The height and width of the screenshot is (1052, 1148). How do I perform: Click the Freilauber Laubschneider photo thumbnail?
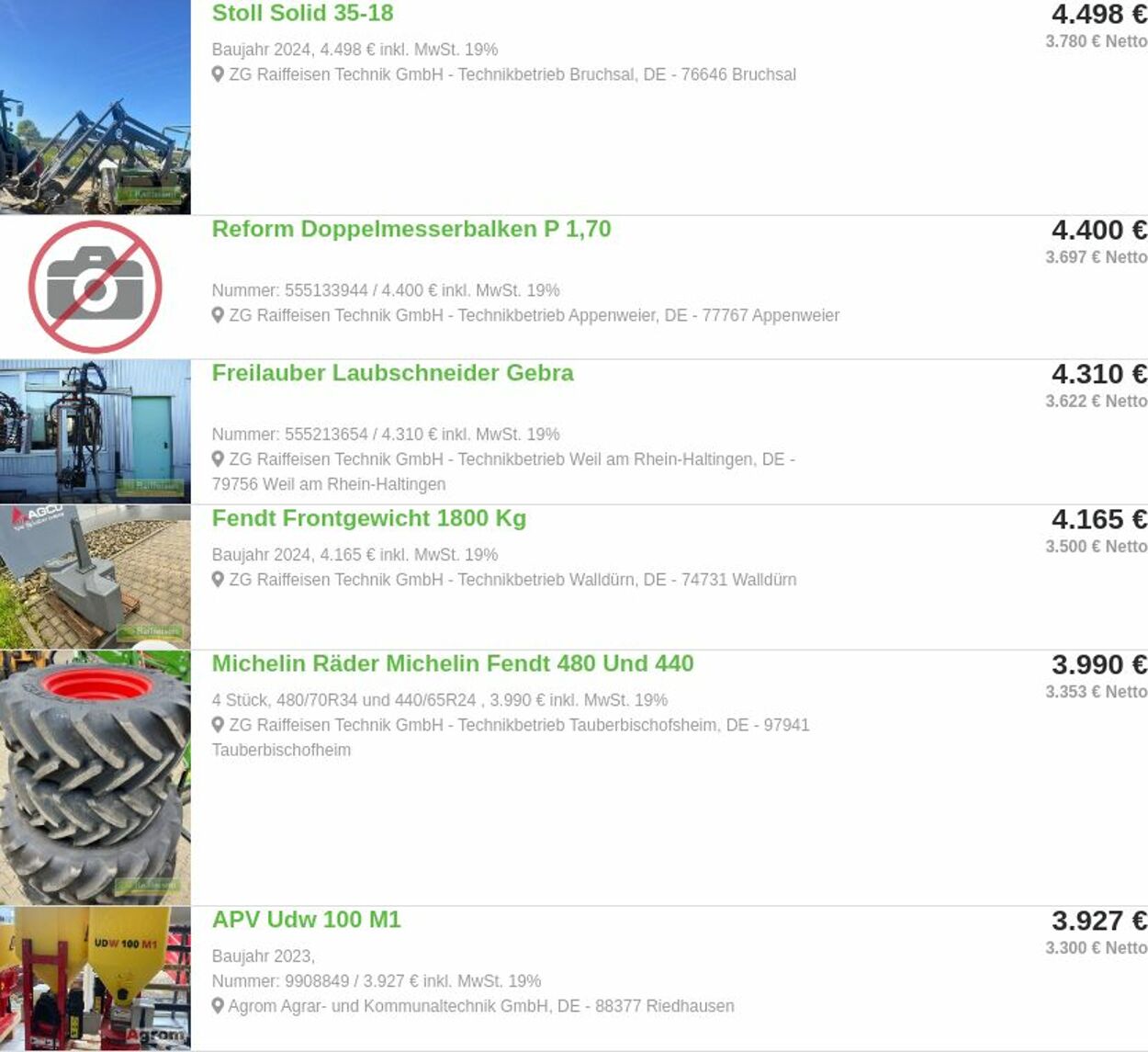tap(96, 431)
